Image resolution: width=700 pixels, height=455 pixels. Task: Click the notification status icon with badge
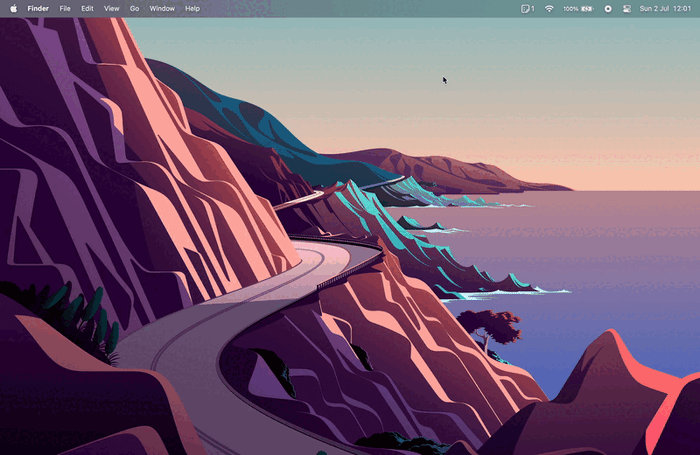pos(525,8)
